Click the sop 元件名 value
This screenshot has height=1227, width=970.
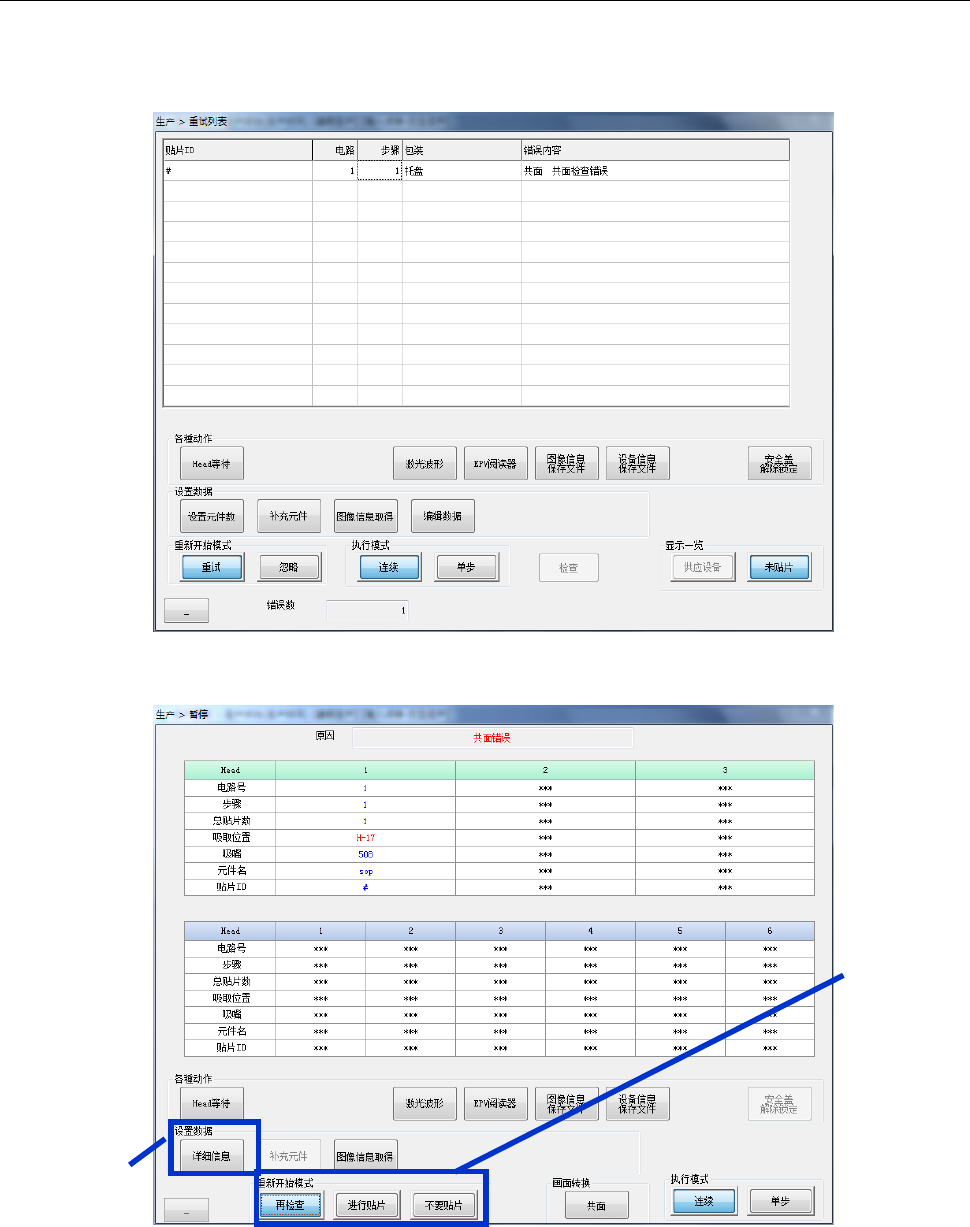coord(365,870)
